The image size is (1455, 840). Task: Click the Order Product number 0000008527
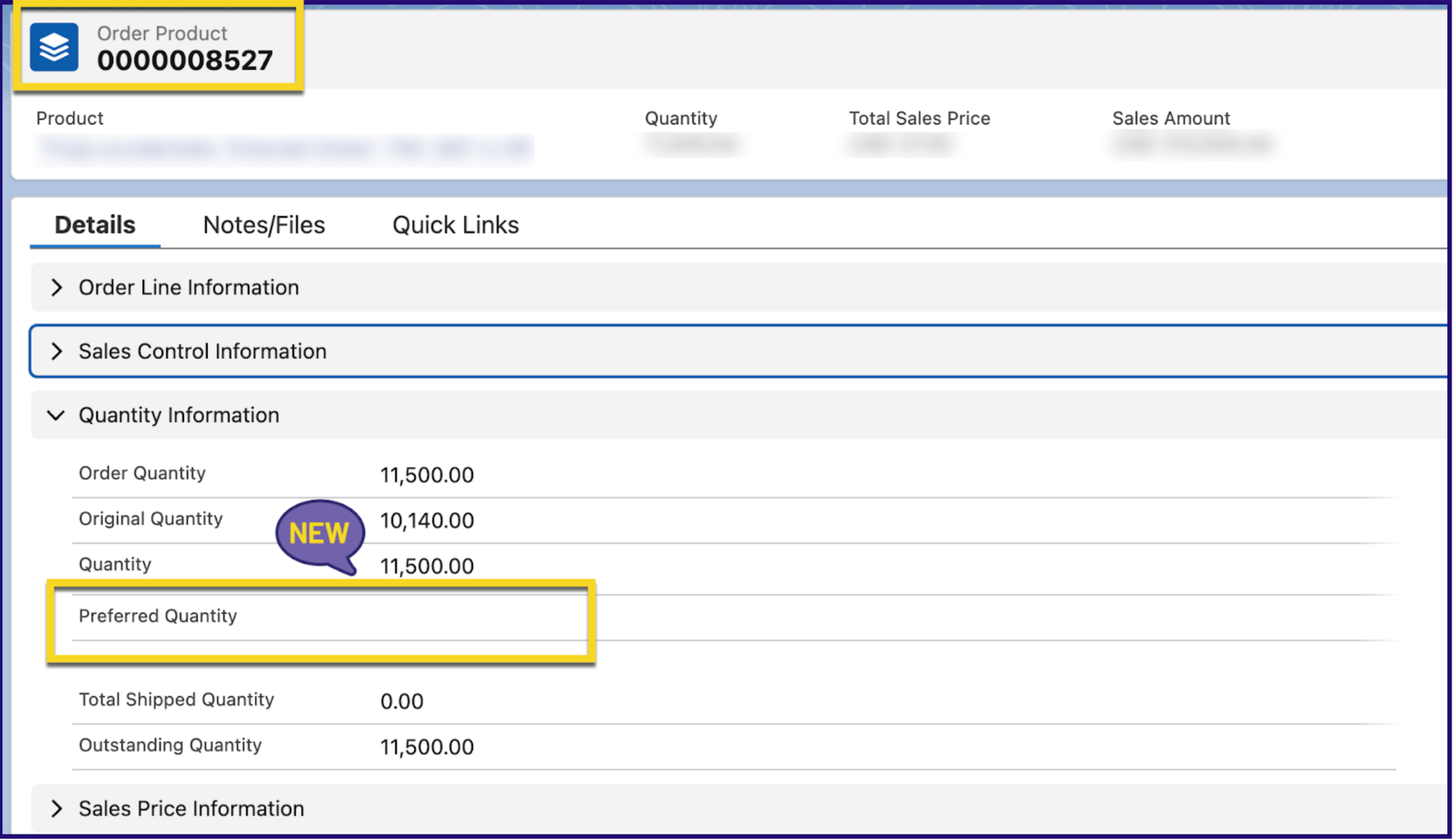point(185,61)
